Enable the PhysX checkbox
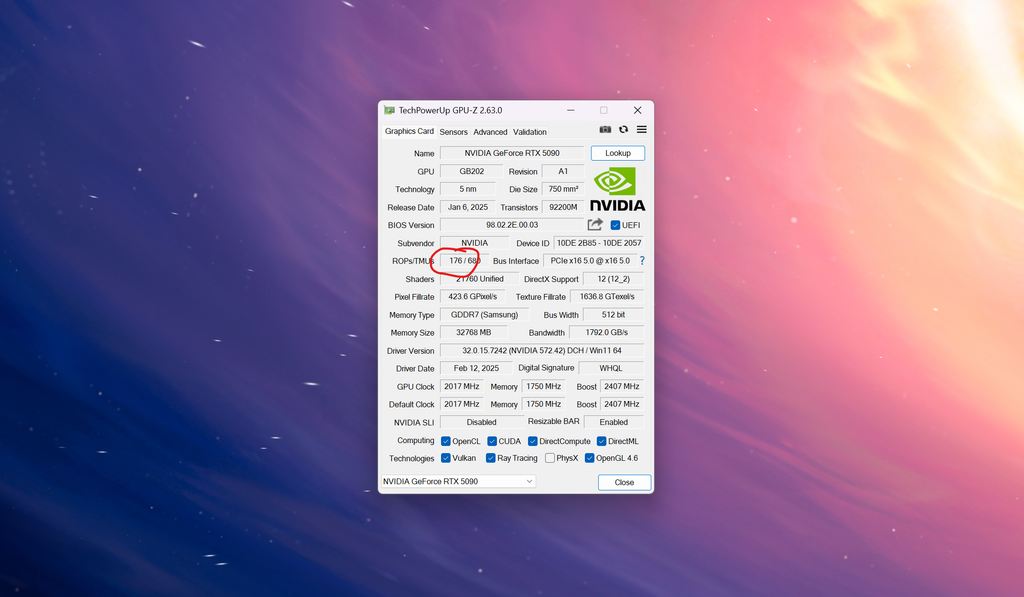The width and height of the screenshot is (1024, 597). coord(549,457)
